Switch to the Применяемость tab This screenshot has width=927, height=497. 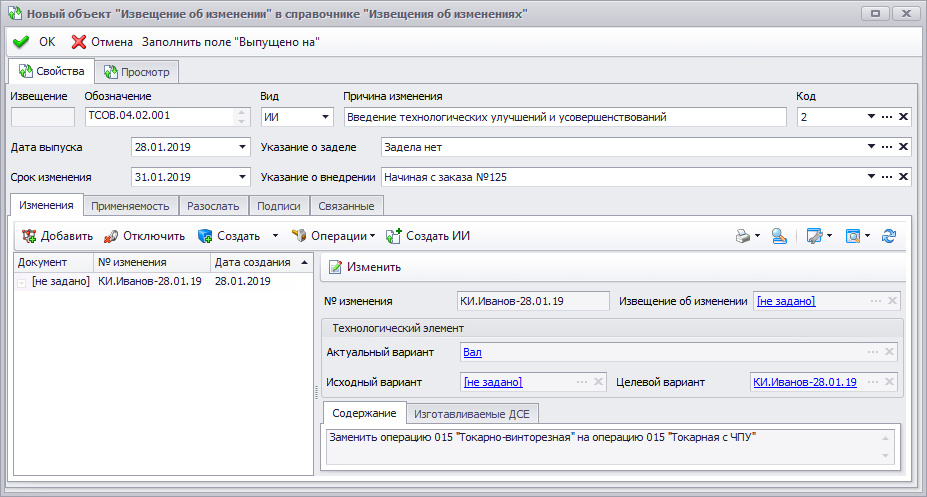click(x=130, y=206)
